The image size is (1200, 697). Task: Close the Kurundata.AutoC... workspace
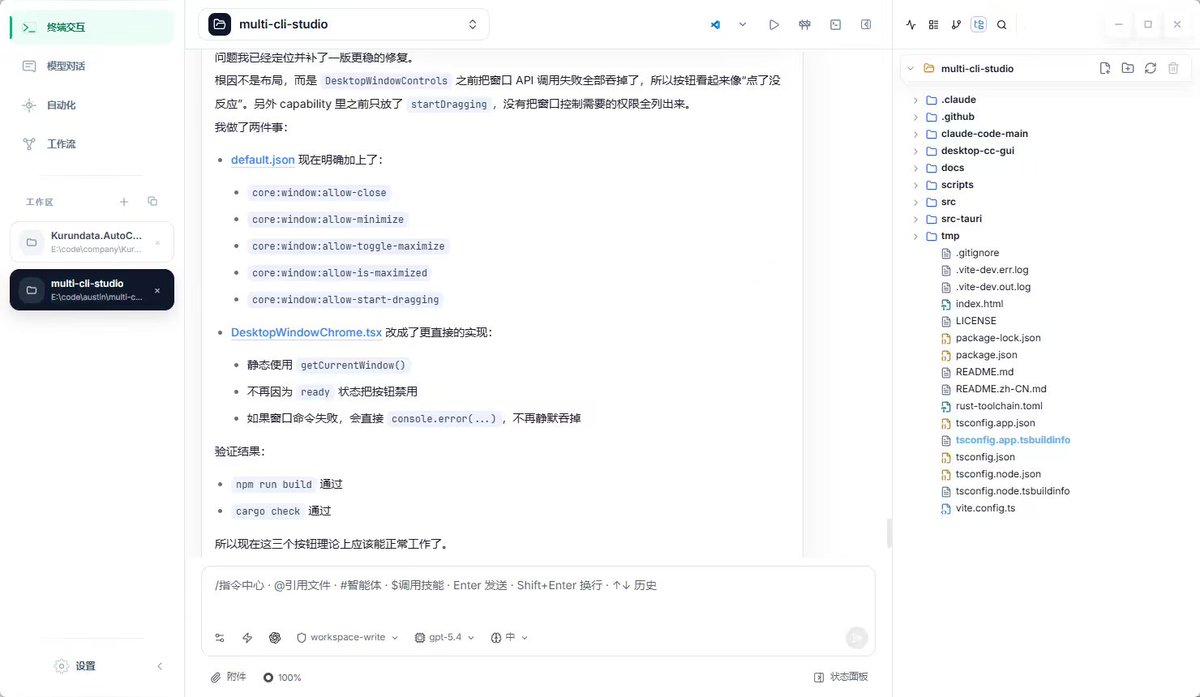pyautogui.click(x=157, y=243)
